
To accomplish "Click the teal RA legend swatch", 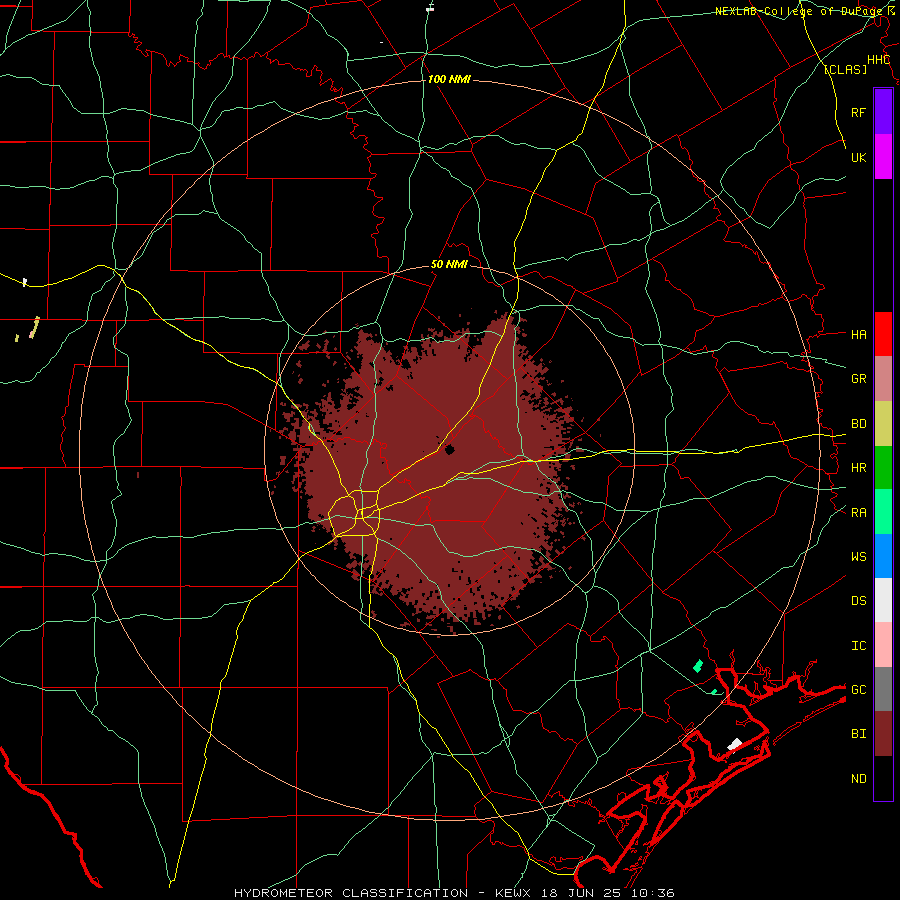I will point(883,512).
